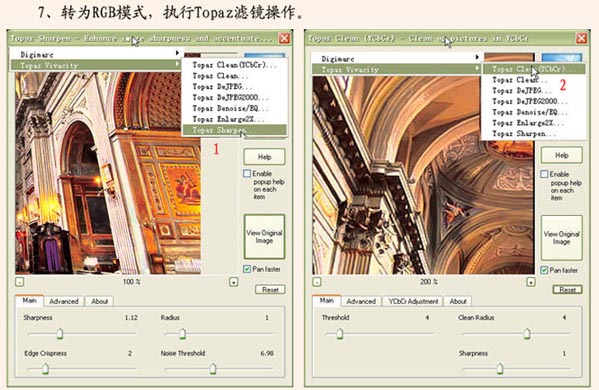Choose Topaz Clean(YCbCr) in Sharpen window menu
The width and height of the screenshot is (599, 390).
(x=234, y=65)
